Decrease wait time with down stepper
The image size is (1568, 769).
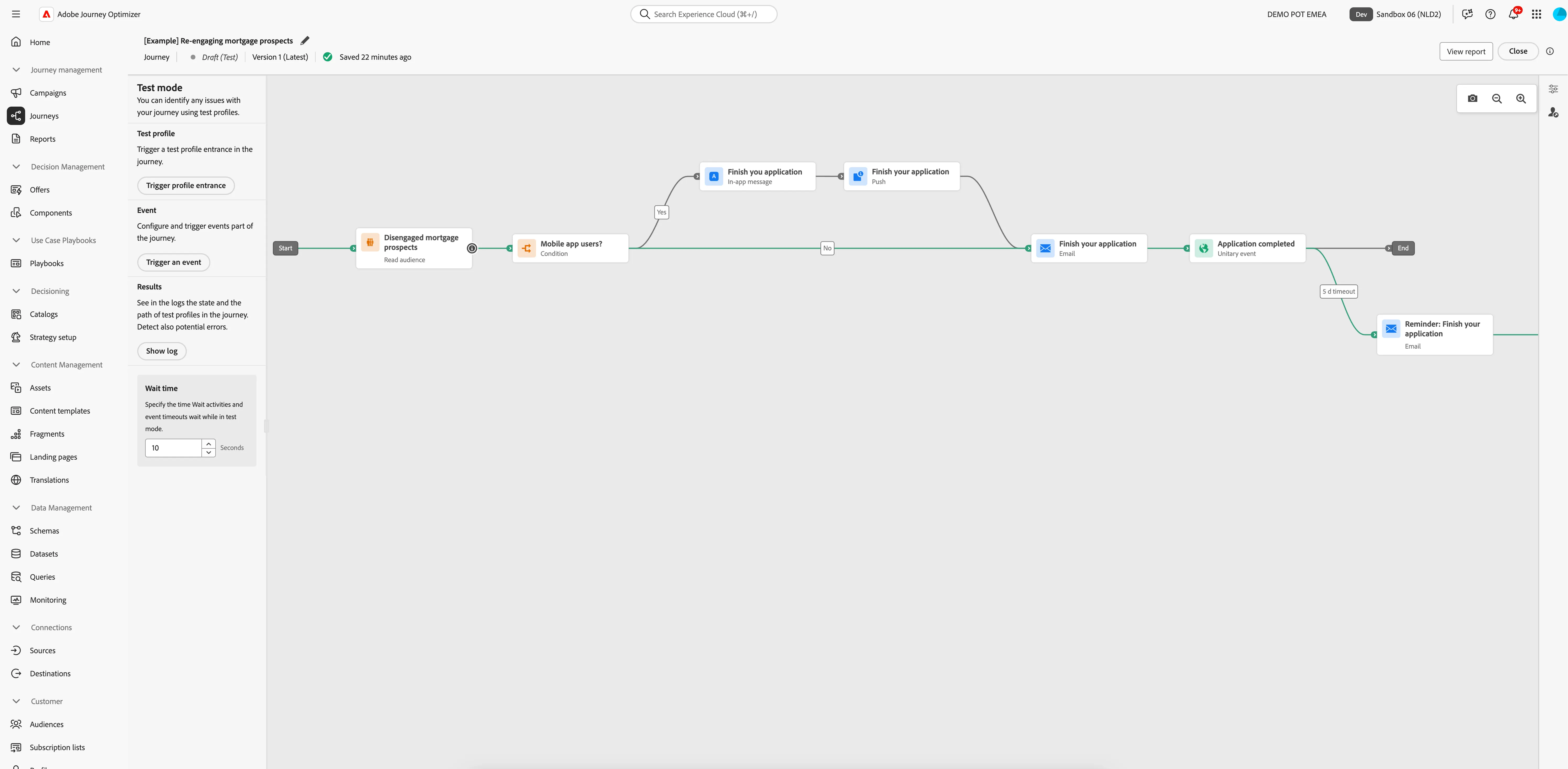209,452
